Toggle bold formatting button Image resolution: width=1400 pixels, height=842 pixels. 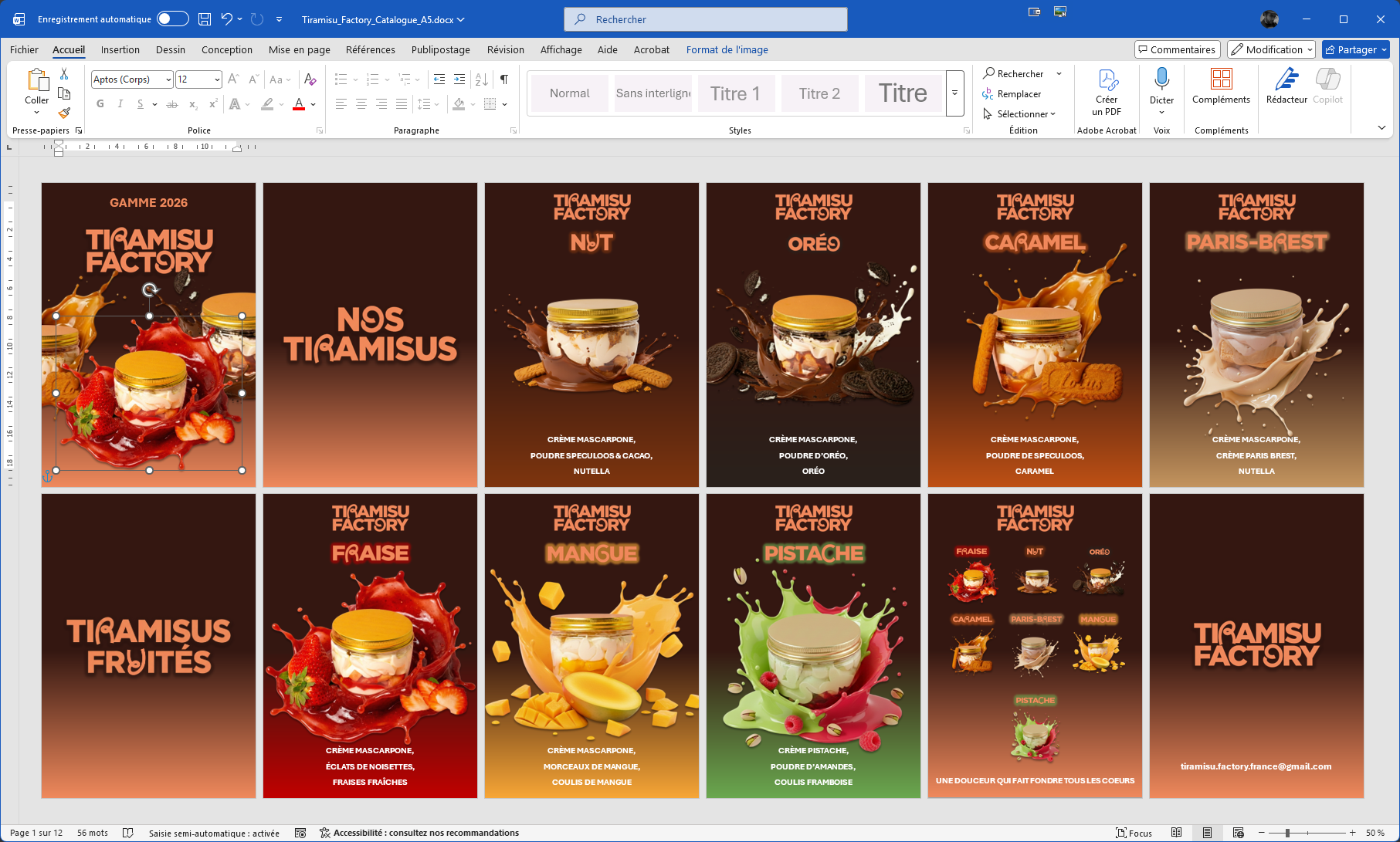(100, 104)
